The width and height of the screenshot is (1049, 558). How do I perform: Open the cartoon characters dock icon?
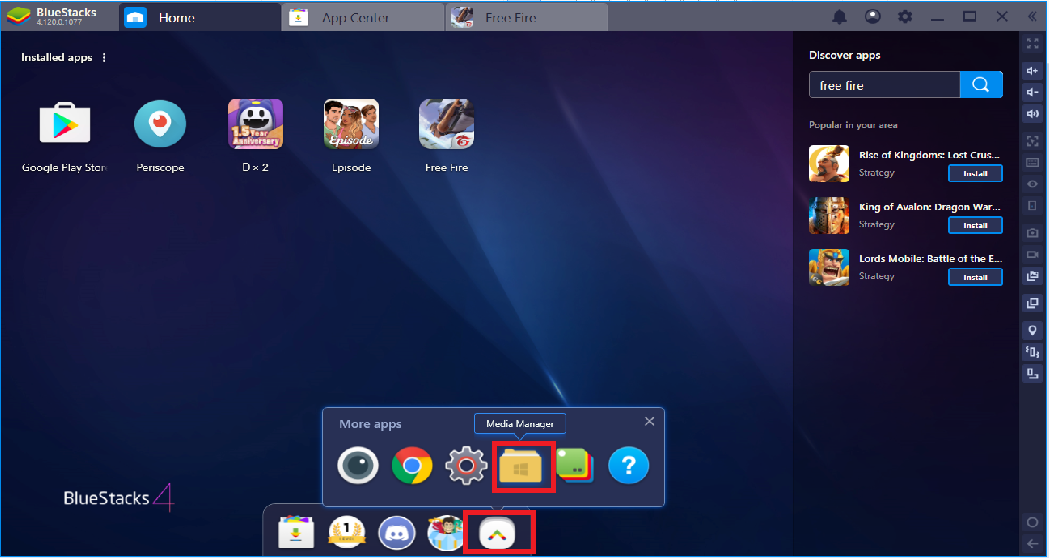point(447,533)
